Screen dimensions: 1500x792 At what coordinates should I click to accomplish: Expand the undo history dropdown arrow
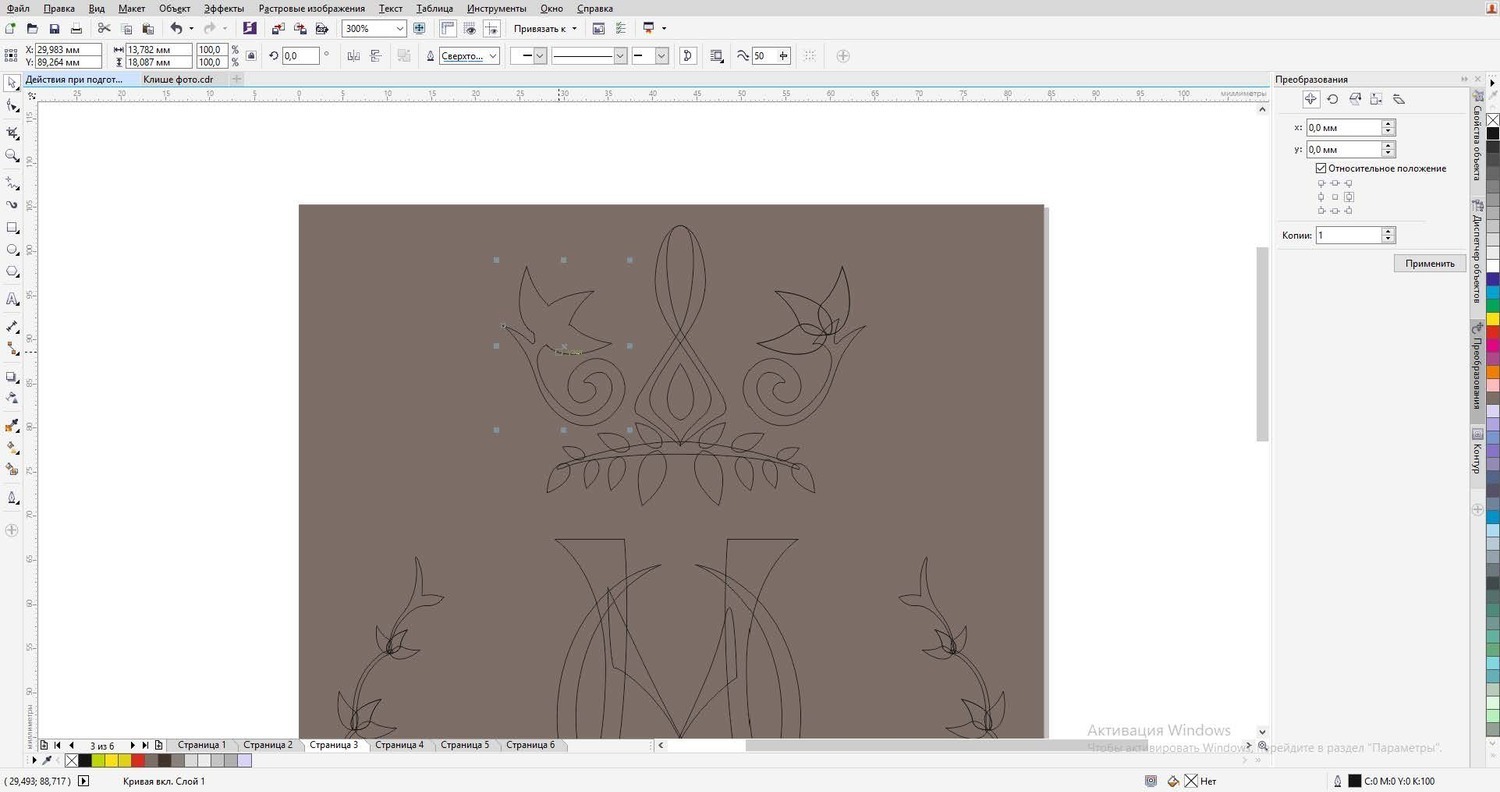coord(191,29)
